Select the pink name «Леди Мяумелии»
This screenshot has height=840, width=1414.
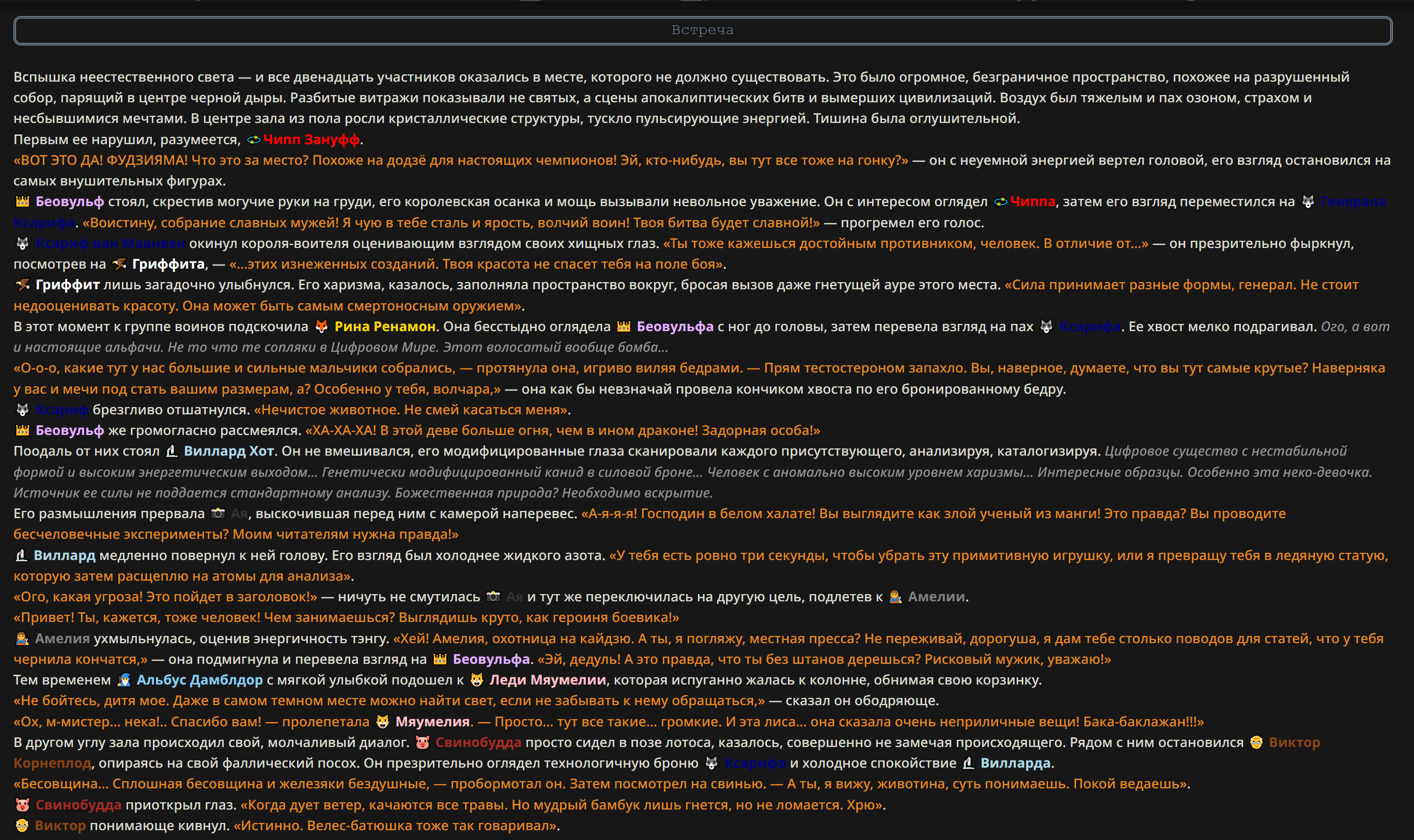[x=548, y=680]
